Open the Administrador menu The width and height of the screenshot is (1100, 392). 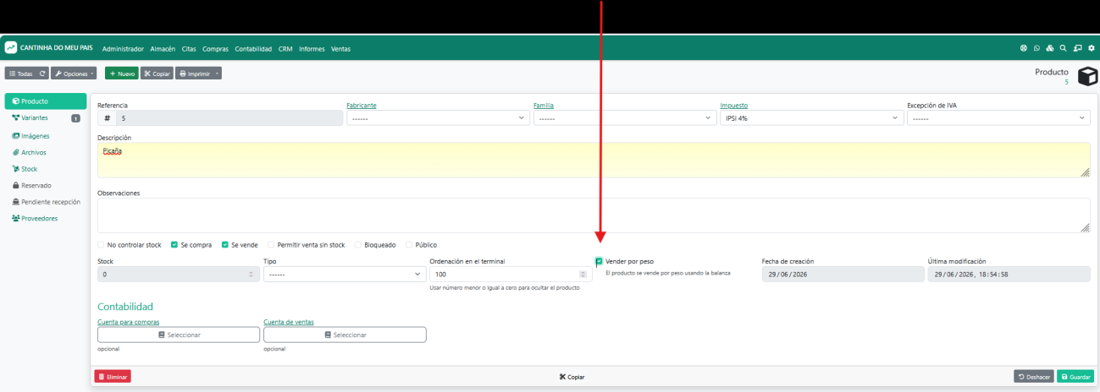tap(123, 49)
